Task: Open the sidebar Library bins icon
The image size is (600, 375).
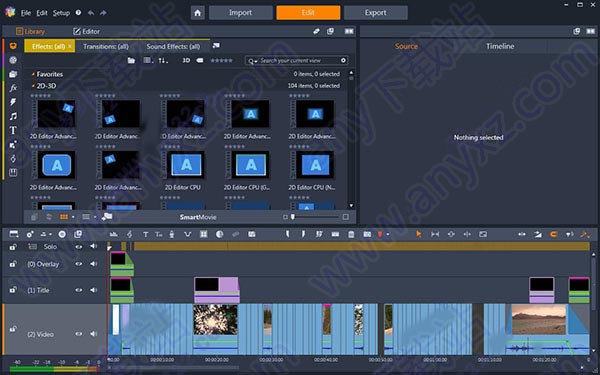Action: pos(13,46)
